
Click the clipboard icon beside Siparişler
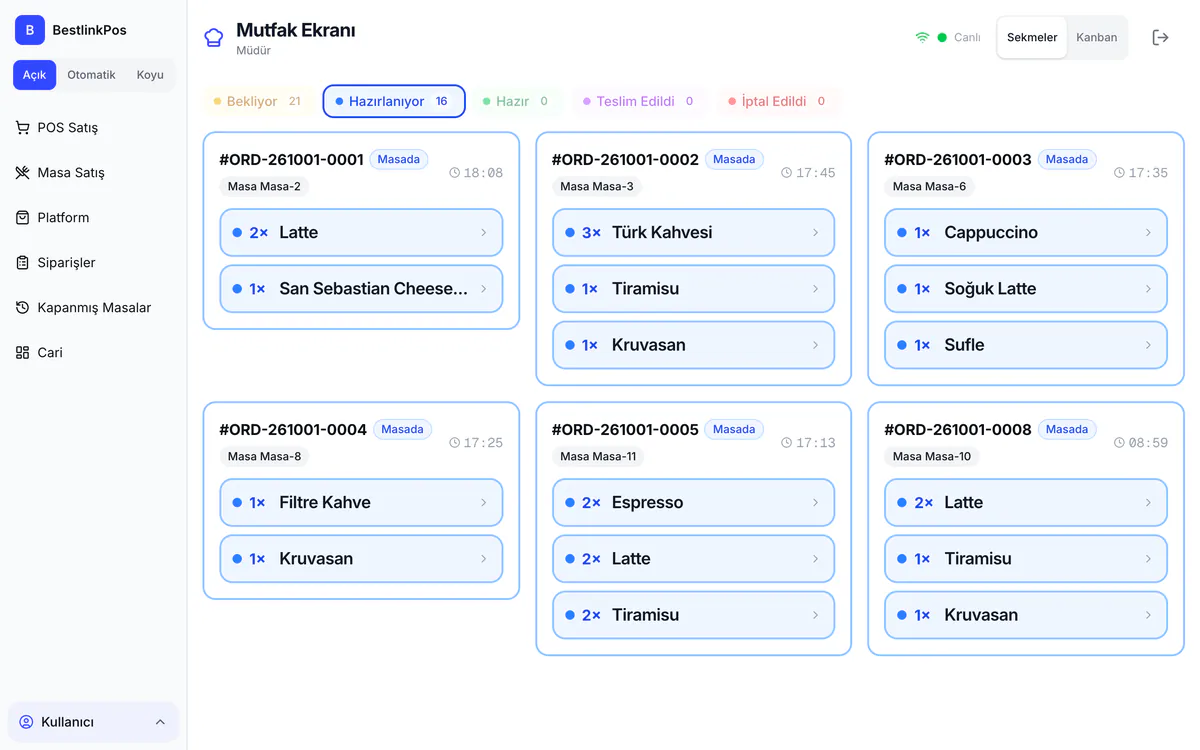[22, 263]
